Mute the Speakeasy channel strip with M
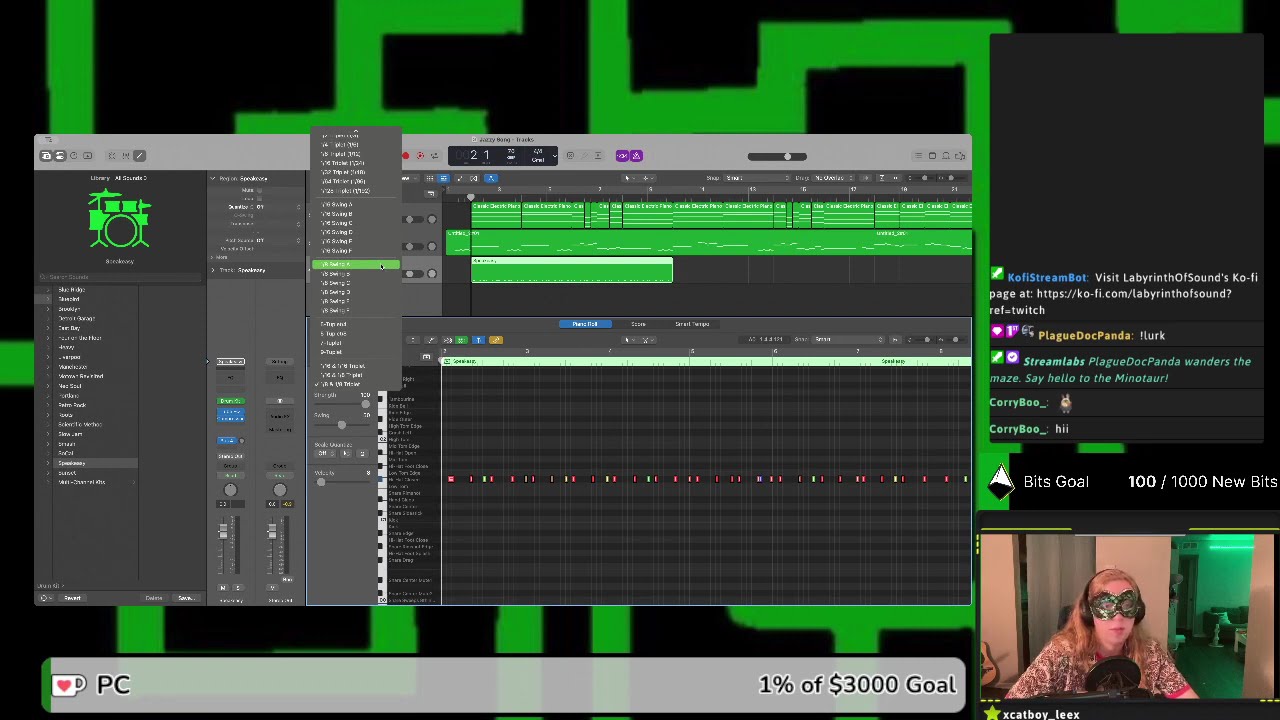The height and width of the screenshot is (720, 1280). pos(223,587)
